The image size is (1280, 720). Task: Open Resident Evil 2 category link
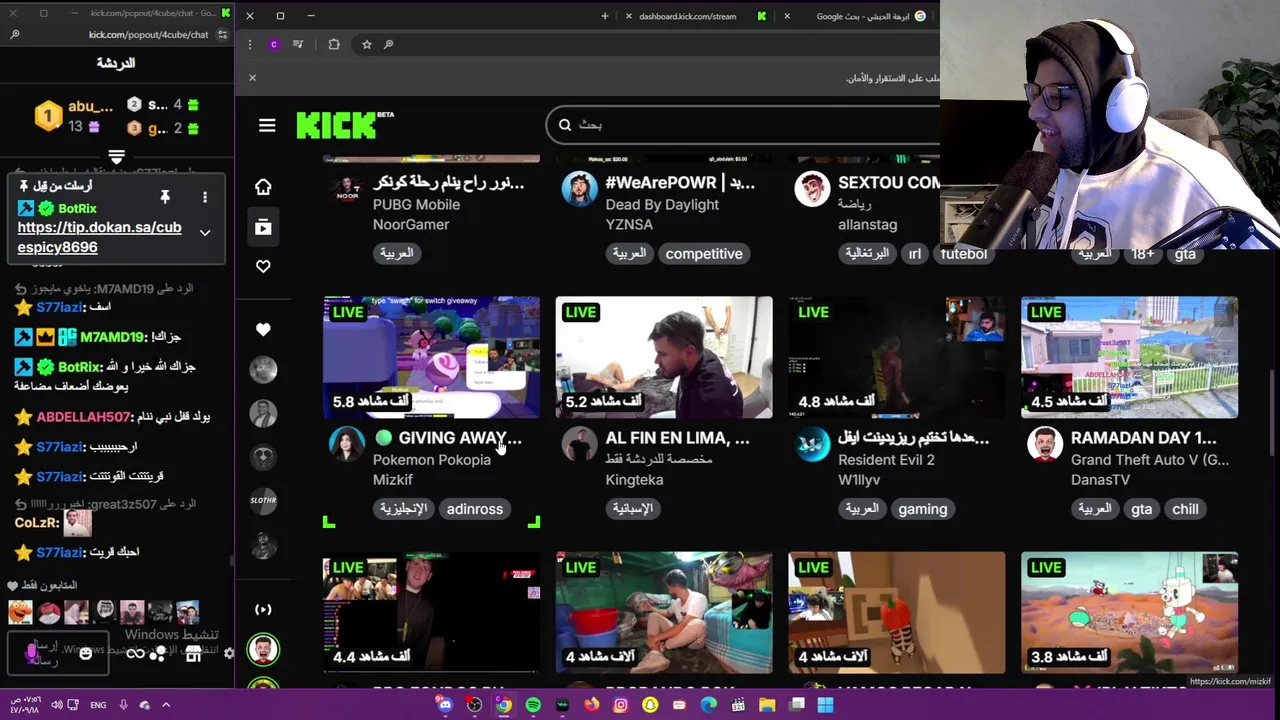(x=886, y=460)
